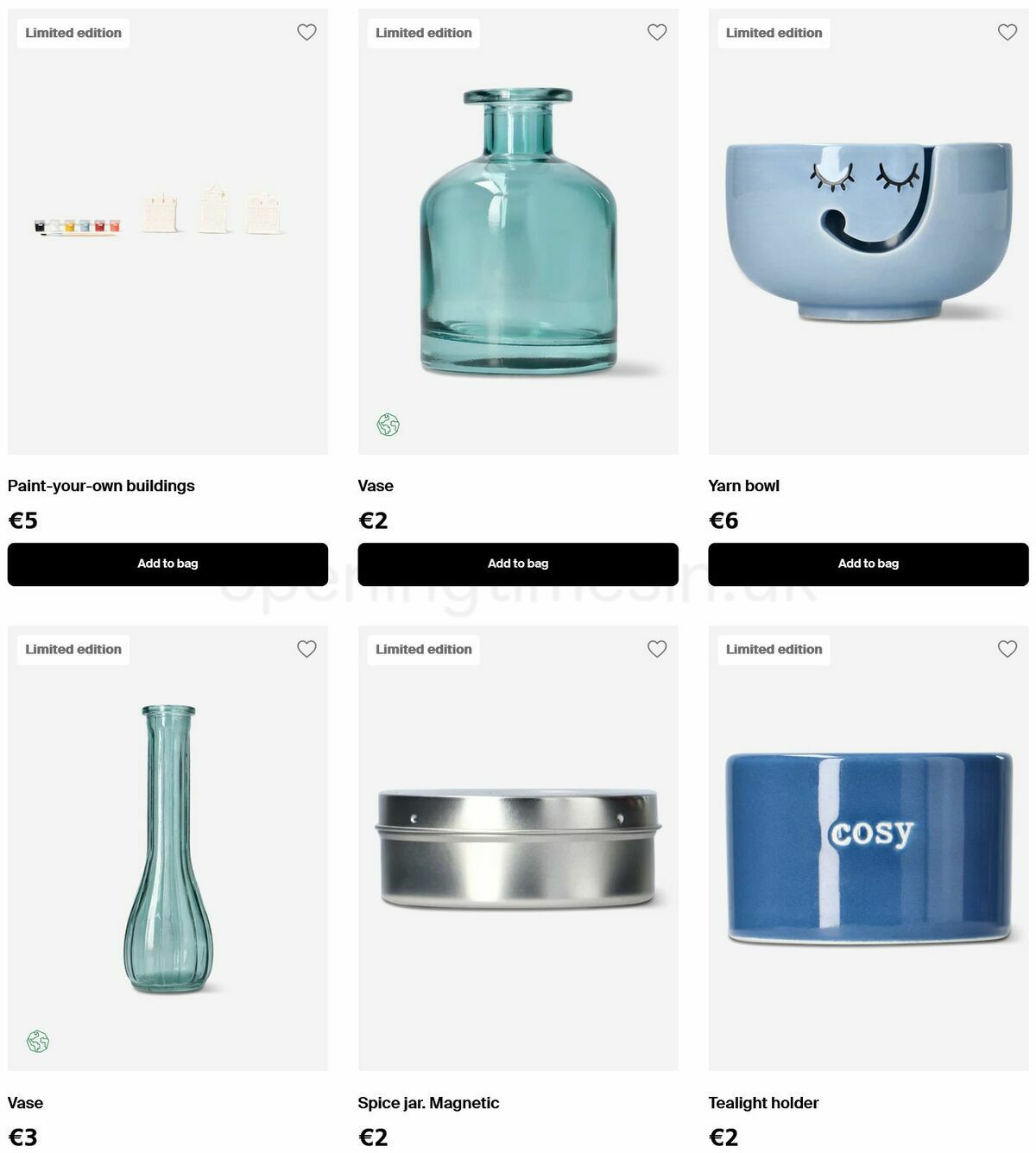Open the Paint-your-own buildings product title

tap(101, 486)
